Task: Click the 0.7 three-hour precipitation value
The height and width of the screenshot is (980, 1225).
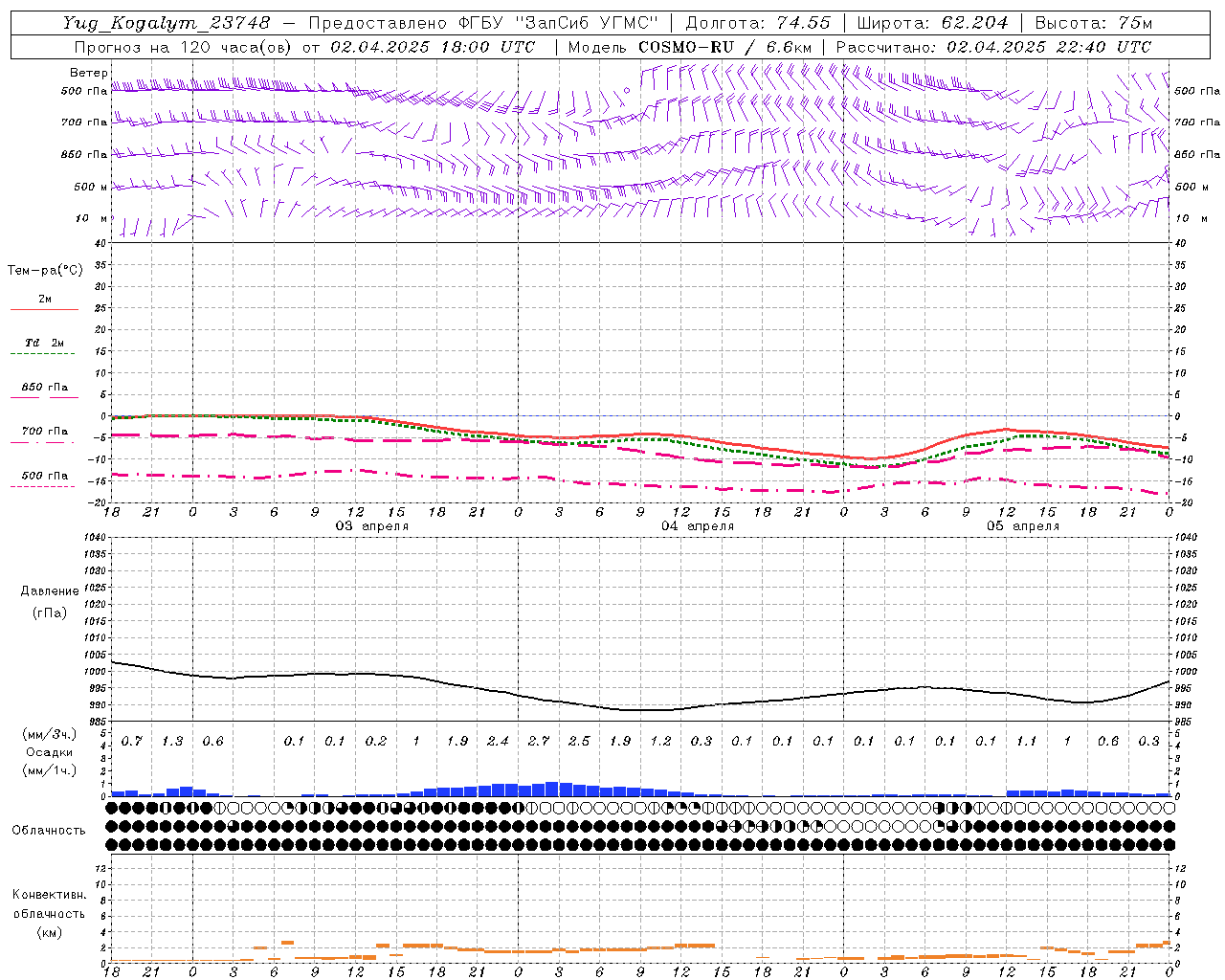Action: tap(131, 742)
